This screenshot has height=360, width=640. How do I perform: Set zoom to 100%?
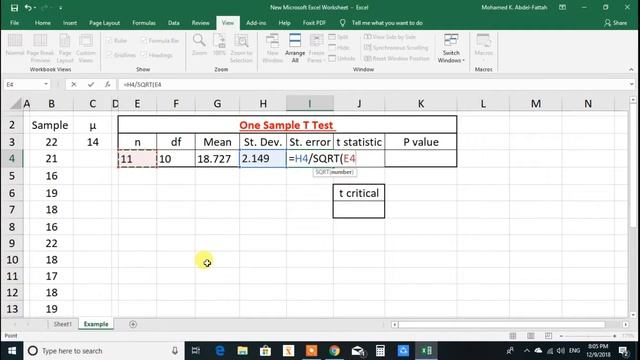pyautogui.click(x=219, y=45)
